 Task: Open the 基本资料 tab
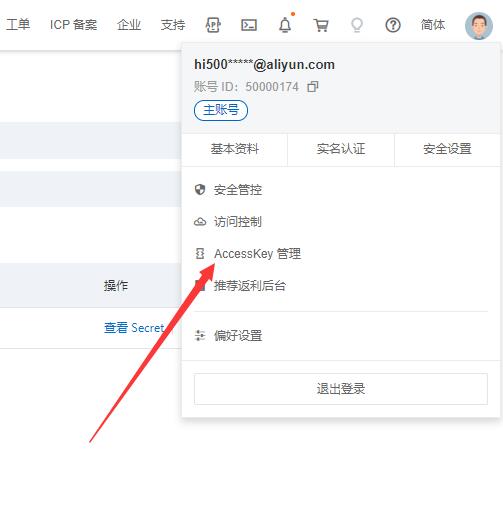click(x=235, y=149)
